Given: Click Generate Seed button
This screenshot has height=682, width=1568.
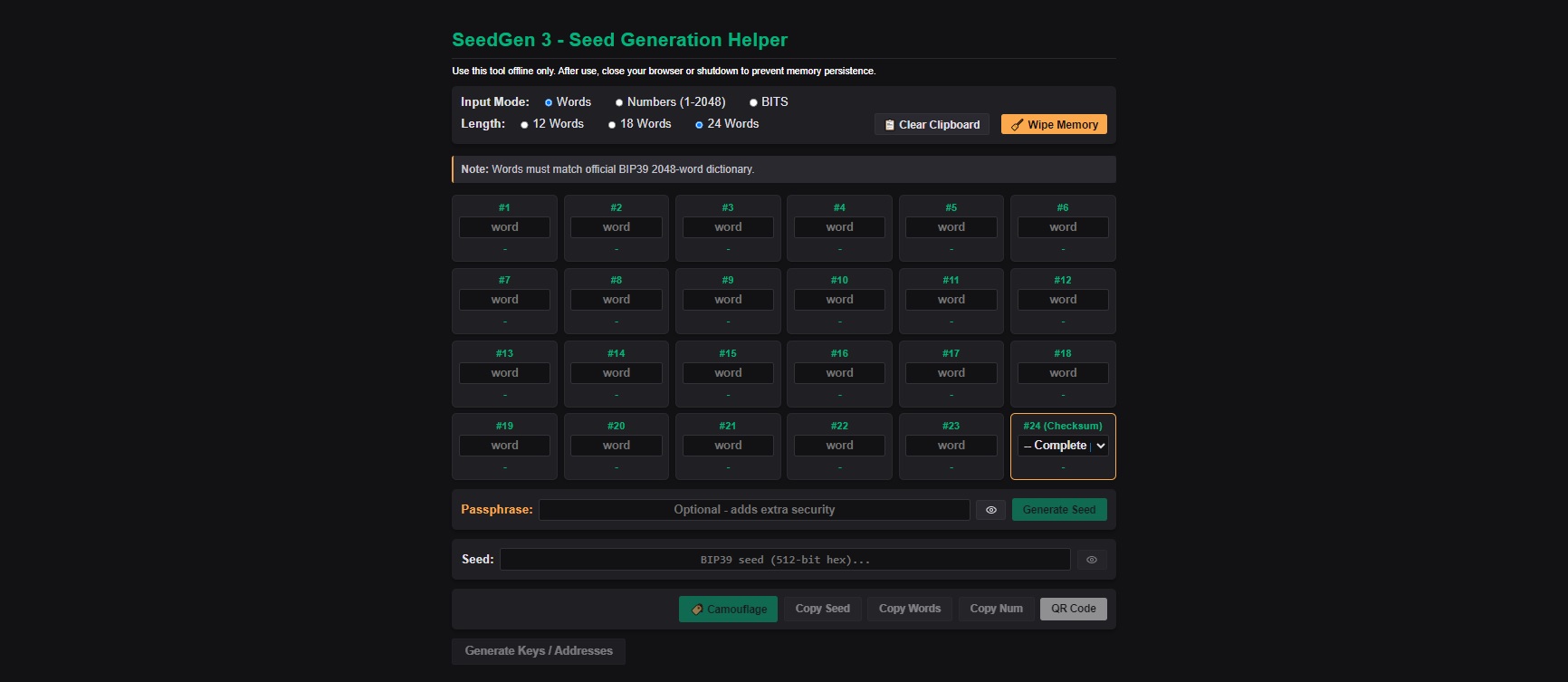Looking at the screenshot, I should click(x=1059, y=510).
